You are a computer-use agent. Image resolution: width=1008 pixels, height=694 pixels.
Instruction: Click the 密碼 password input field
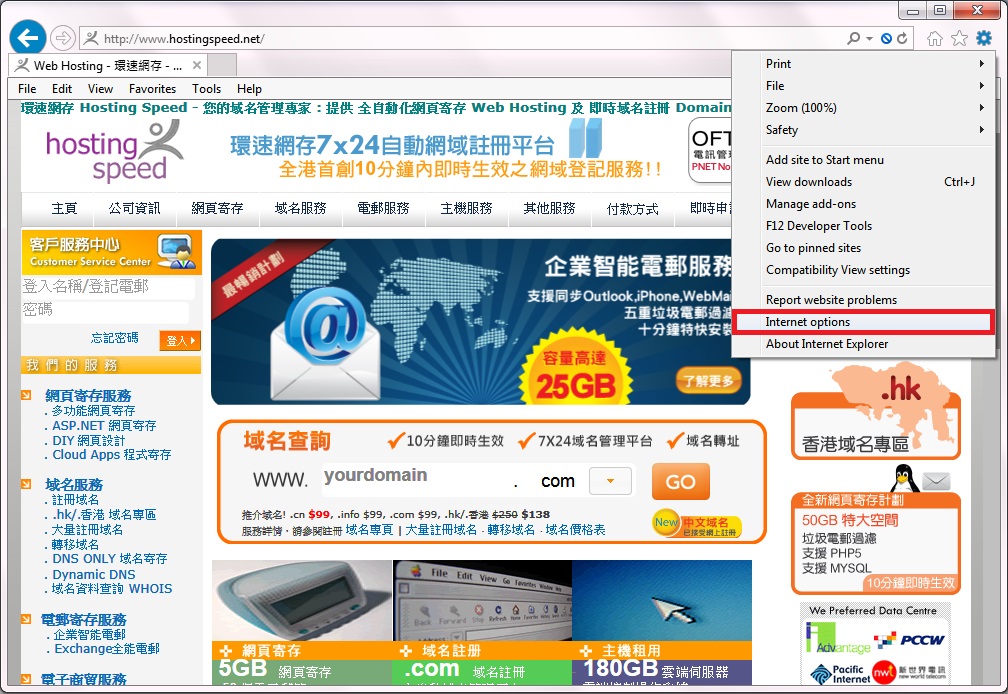105,310
